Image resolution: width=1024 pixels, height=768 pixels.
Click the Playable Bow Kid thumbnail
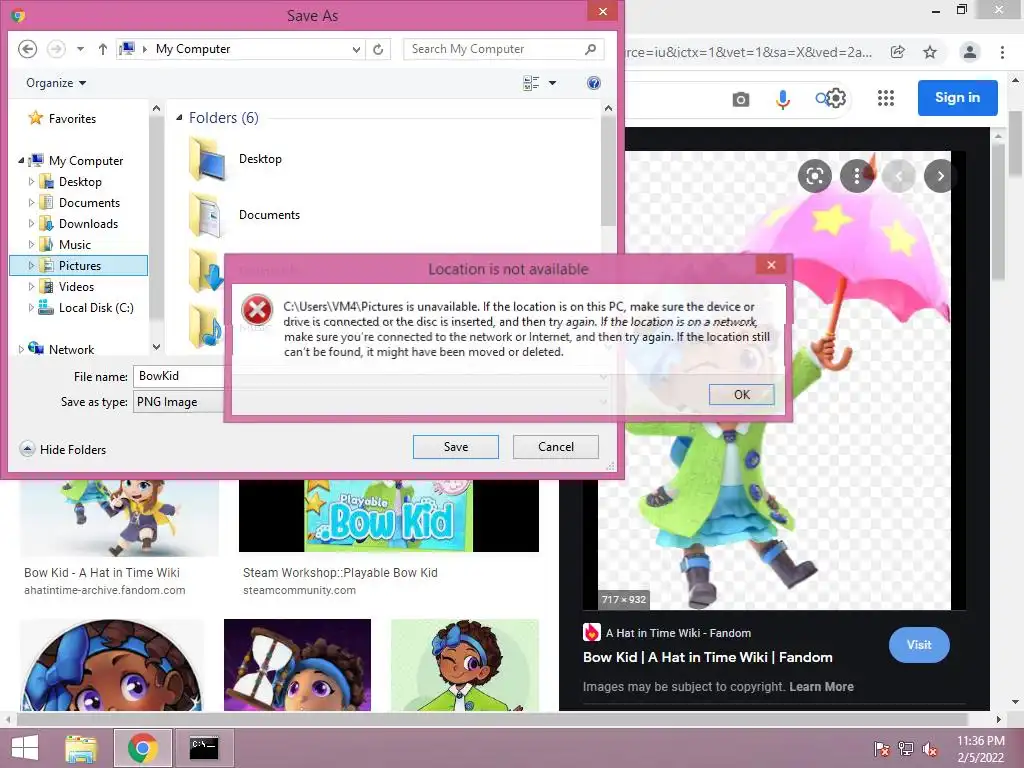pos(389,516)
